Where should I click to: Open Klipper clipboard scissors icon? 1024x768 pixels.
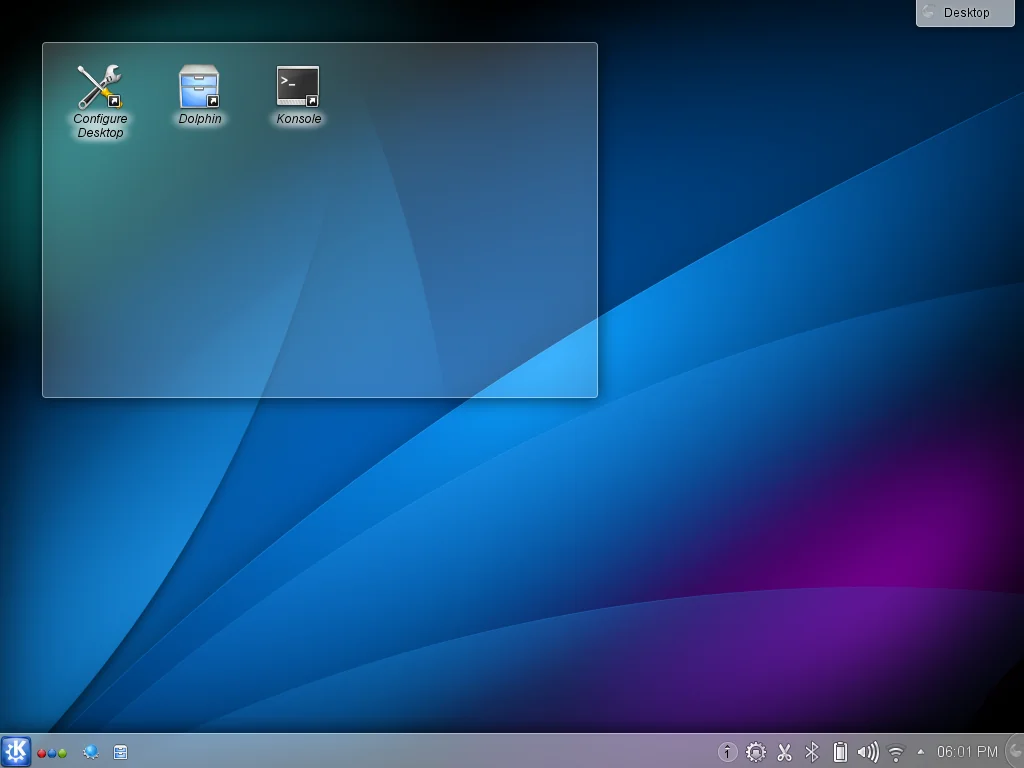click(x=784, y=752)
